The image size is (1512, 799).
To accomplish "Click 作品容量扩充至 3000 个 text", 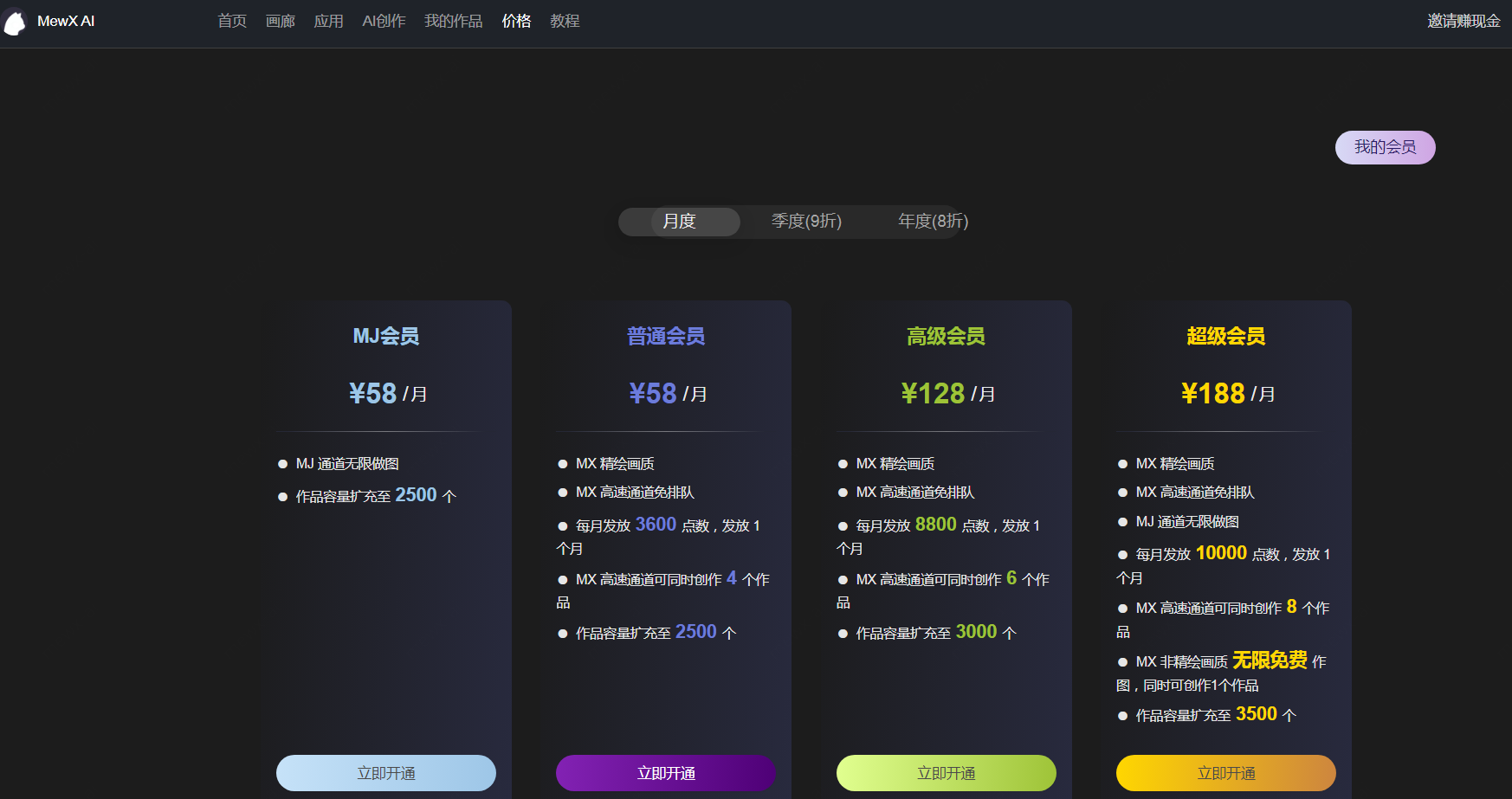I will 936,632.
